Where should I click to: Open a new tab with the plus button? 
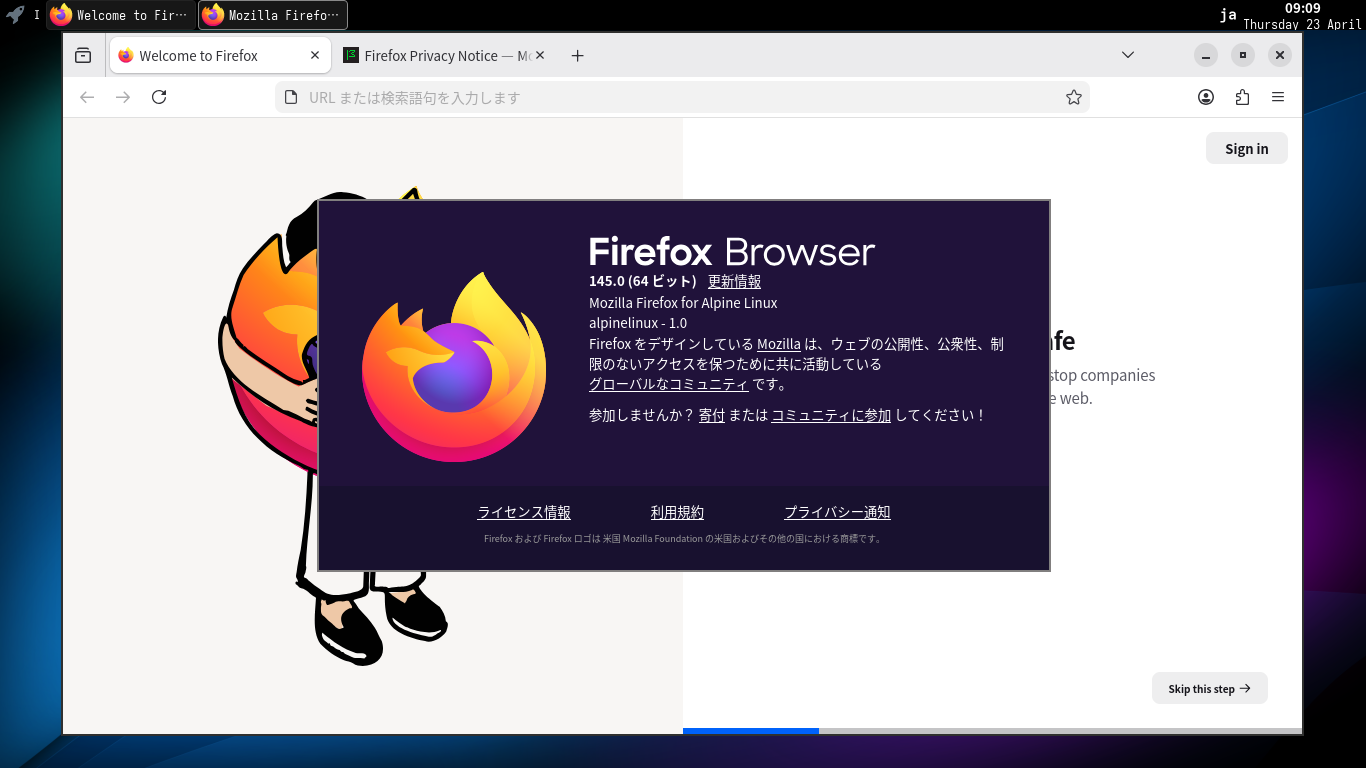[x=577, y=56]
